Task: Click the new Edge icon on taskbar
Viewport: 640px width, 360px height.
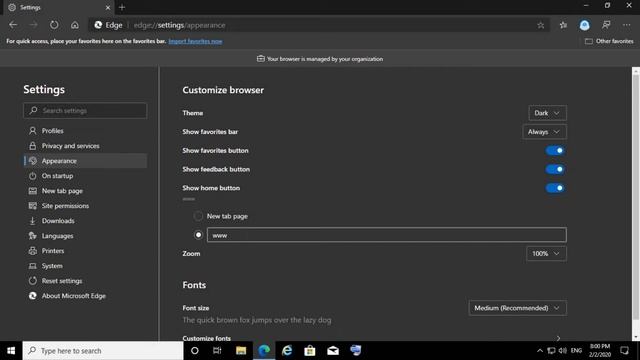Action: [264, 351]
